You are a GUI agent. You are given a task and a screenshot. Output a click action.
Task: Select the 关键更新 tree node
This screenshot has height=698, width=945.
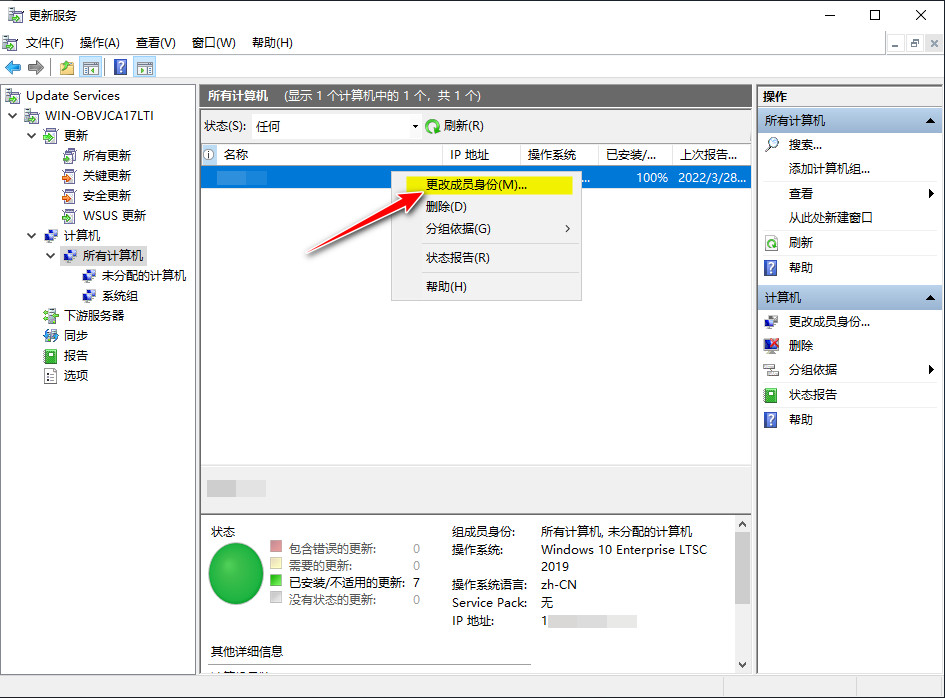(107, 175)
